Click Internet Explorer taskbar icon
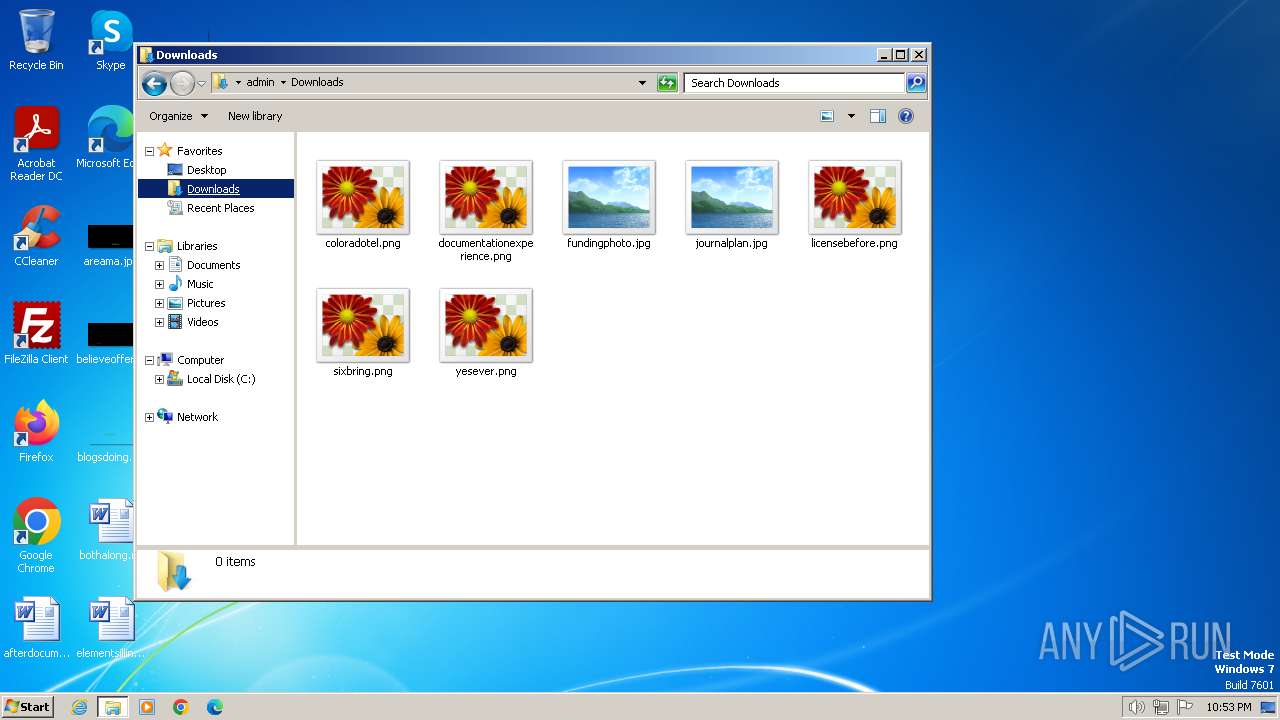The width and height of the screenshot is (1280, 720). coord(79,707)
